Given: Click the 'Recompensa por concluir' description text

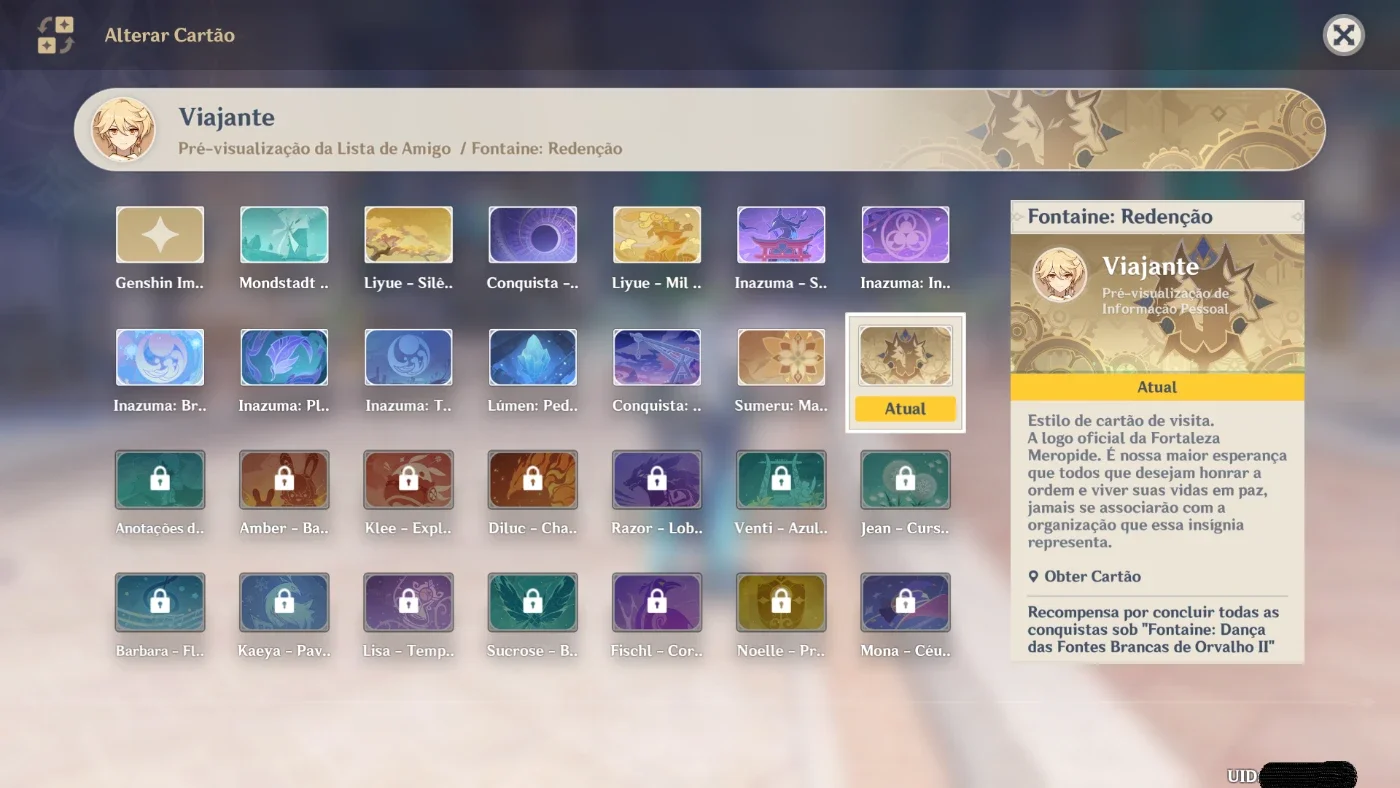Looking at the screenshot, I should point(1153,630).
